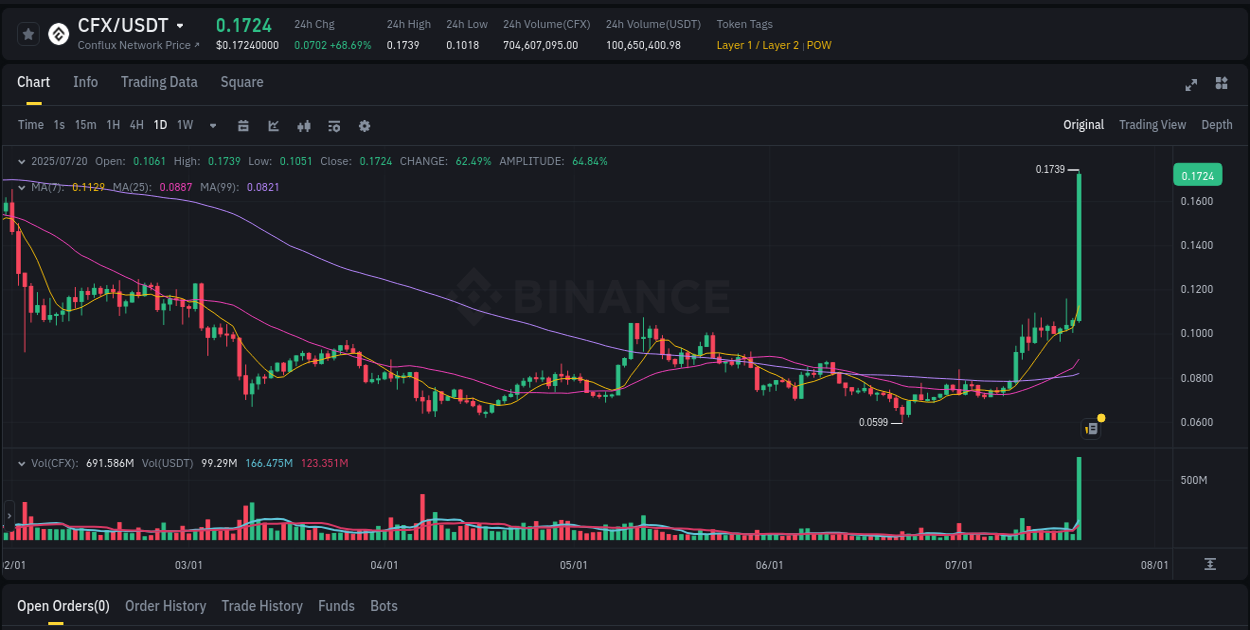Screen dimensions: 1250x630
Task: Collapse the daily OHLC info row
Action: pyautogui.click(x=22, y=160)
